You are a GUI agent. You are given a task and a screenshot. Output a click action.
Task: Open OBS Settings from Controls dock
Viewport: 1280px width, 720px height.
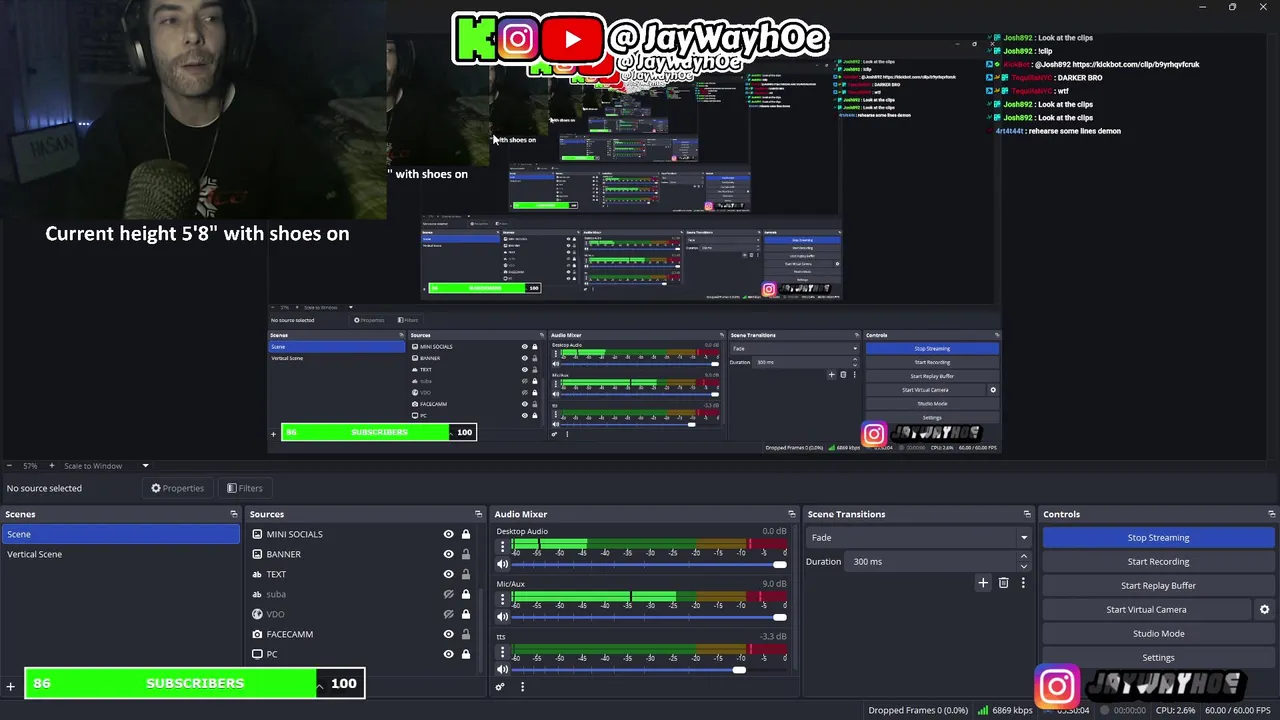pos(1158,657)
